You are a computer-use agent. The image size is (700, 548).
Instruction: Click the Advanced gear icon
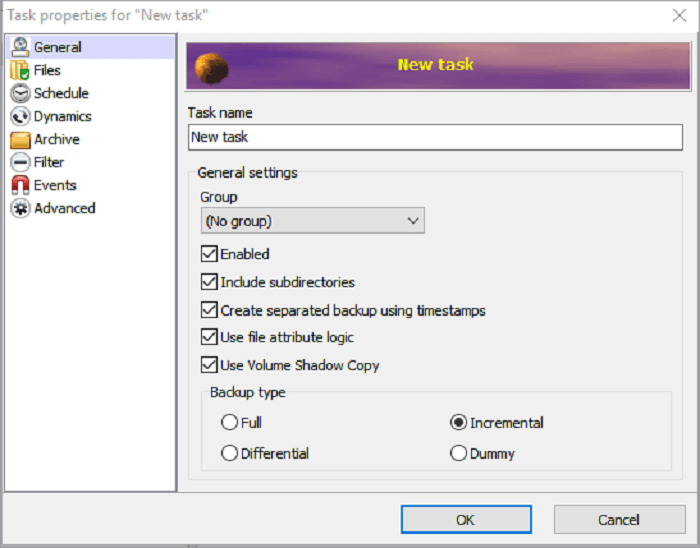(x=19, y=208)
